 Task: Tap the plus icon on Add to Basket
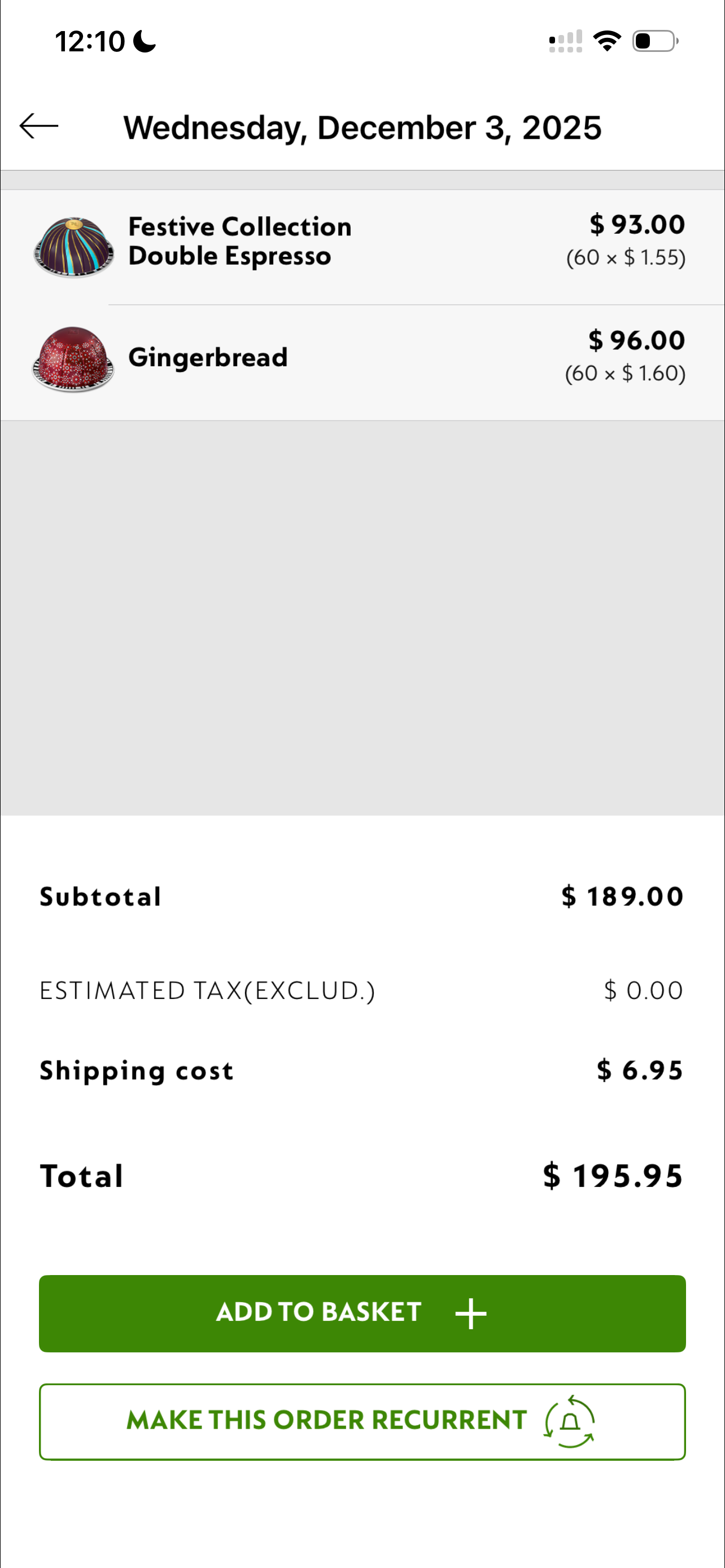pyautogui.click(x=470, y=1313)
